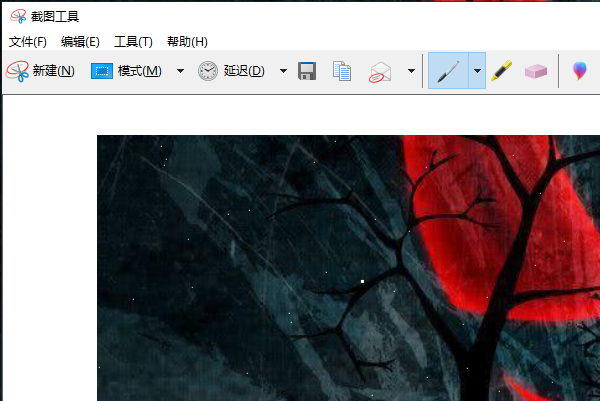Send snip via envelope icon
This screenshot has width=600, height=401.
coord(380,72)
